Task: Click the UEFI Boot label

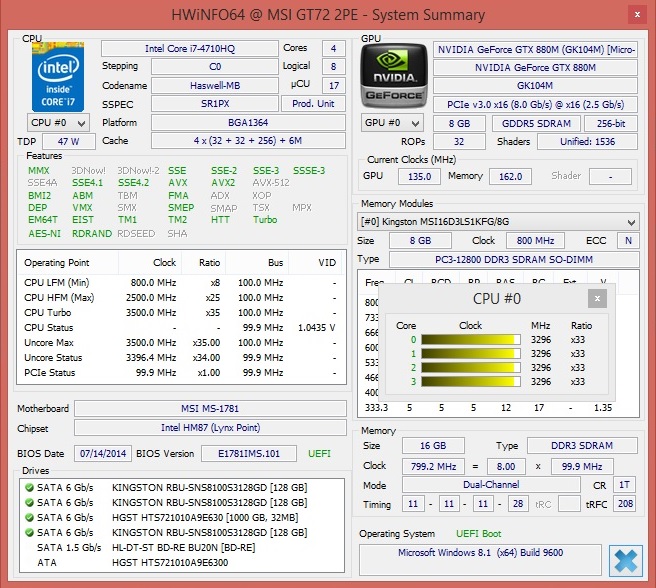Action: pos(478,534)
